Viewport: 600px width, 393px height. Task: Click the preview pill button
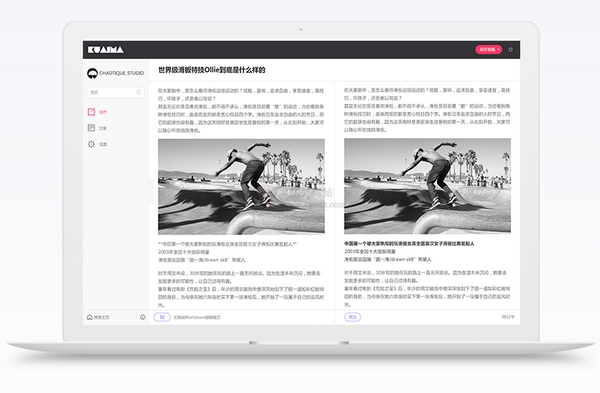click(352, 317)
